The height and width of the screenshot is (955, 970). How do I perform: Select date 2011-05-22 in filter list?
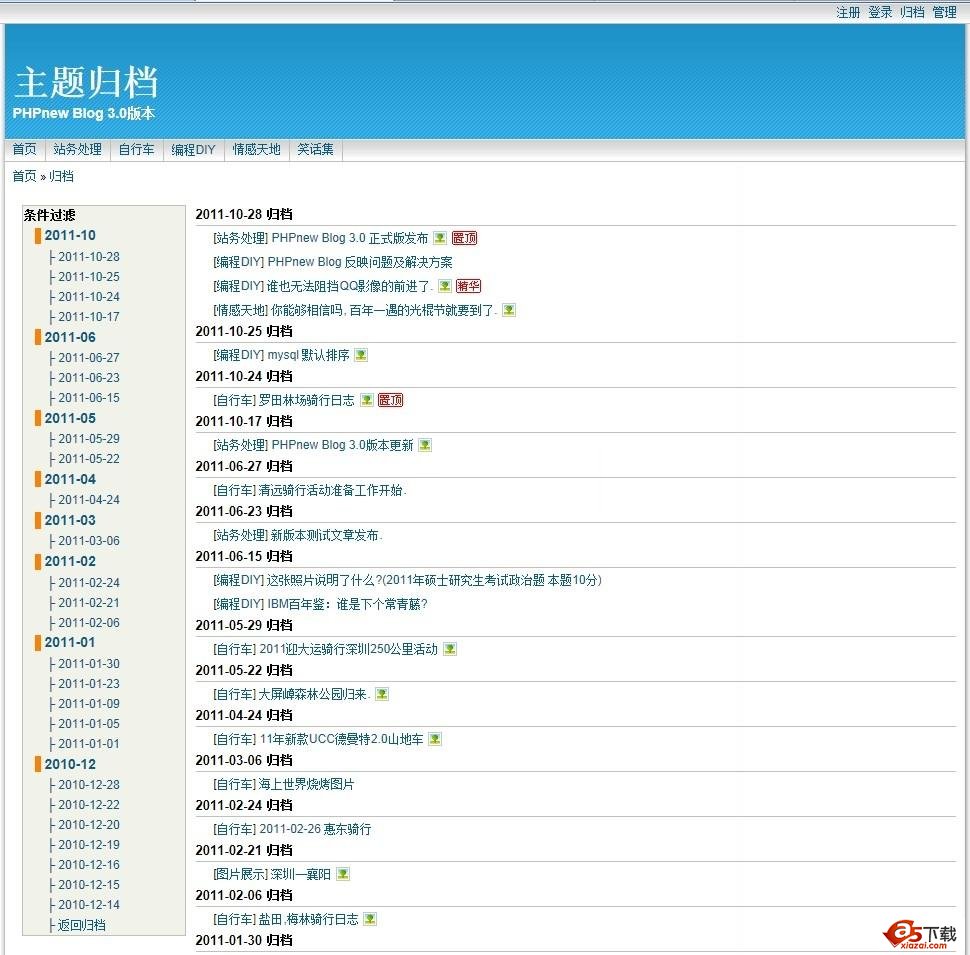pyautogui.click(x=89, y=458)
